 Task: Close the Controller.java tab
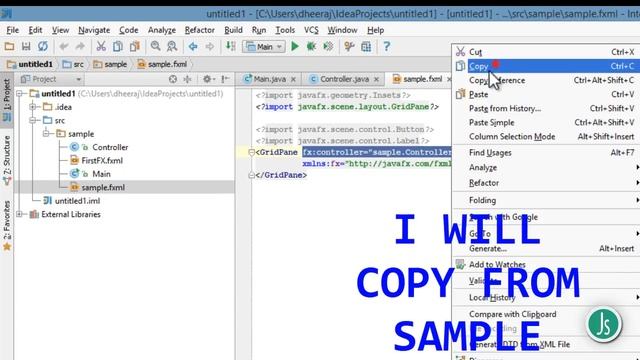(x=376, y=80)
